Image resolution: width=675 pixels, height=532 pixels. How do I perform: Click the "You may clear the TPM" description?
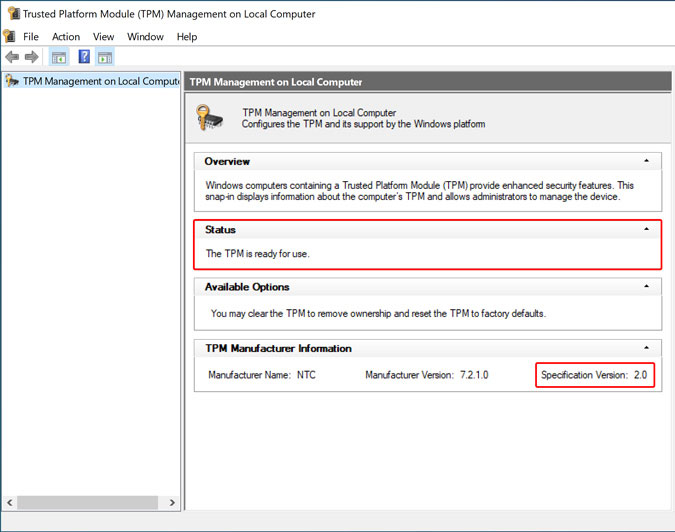tap(378, 313)
